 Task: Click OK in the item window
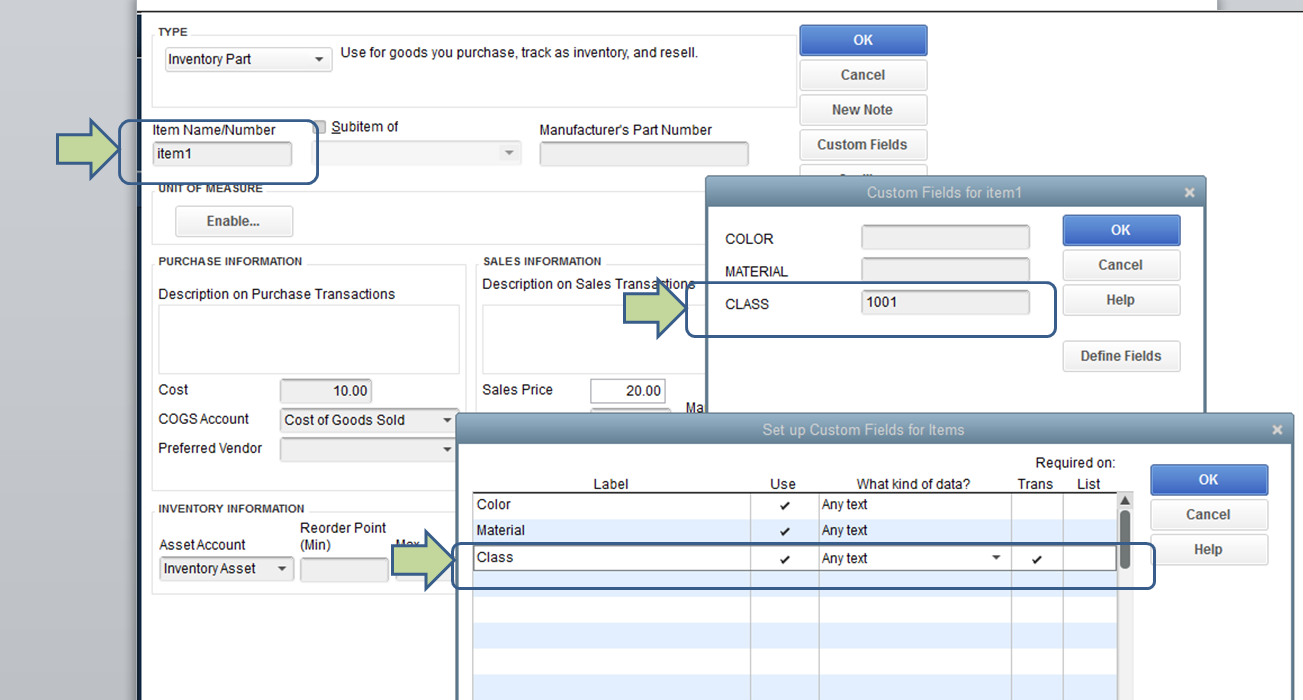[x=863, y=40]
